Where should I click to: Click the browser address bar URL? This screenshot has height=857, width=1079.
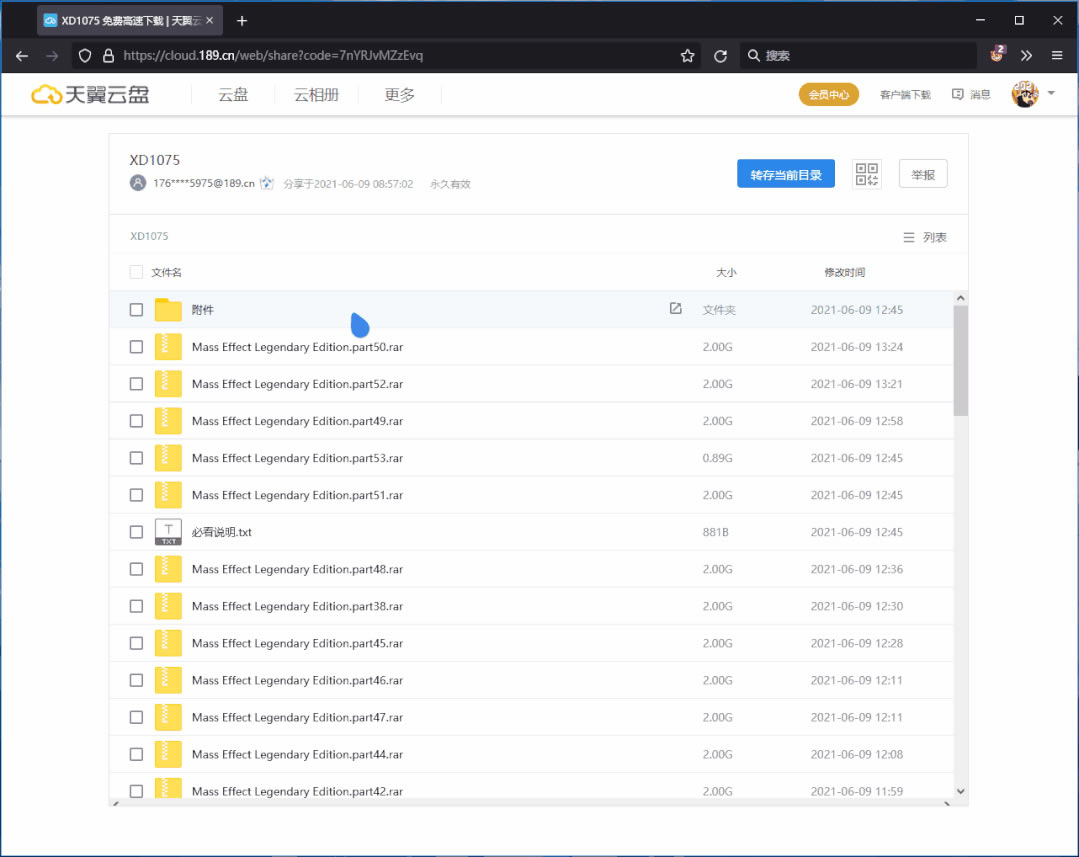273,56
